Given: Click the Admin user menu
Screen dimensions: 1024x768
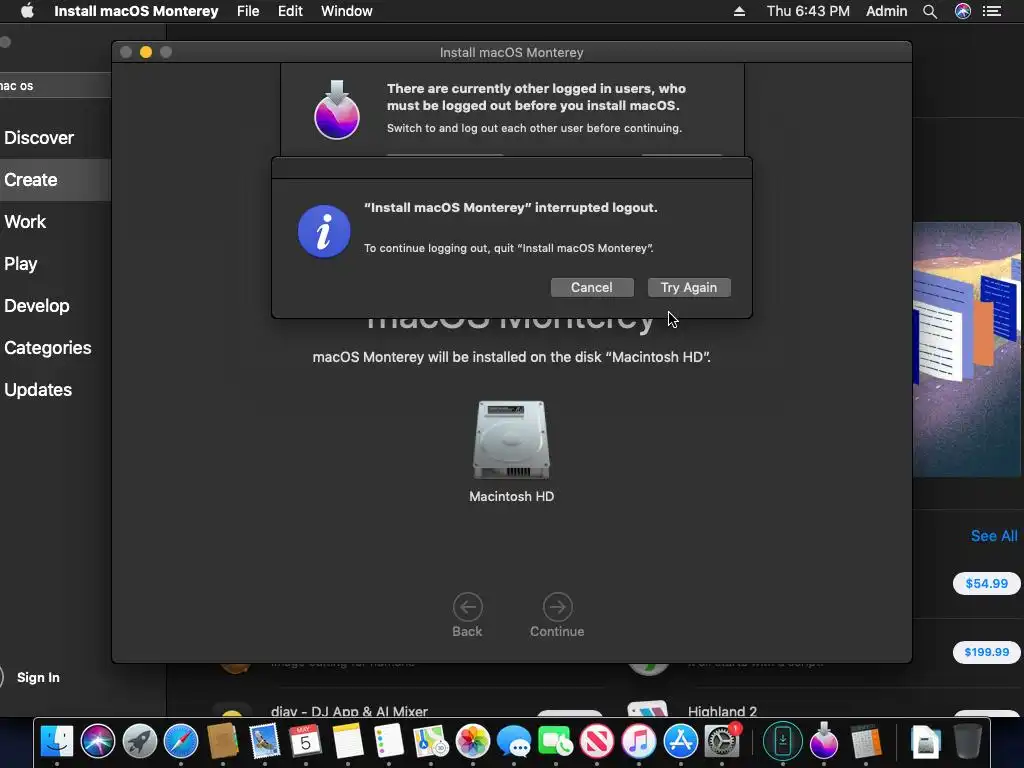Looking at the screenshot, I should pos(886,11).
